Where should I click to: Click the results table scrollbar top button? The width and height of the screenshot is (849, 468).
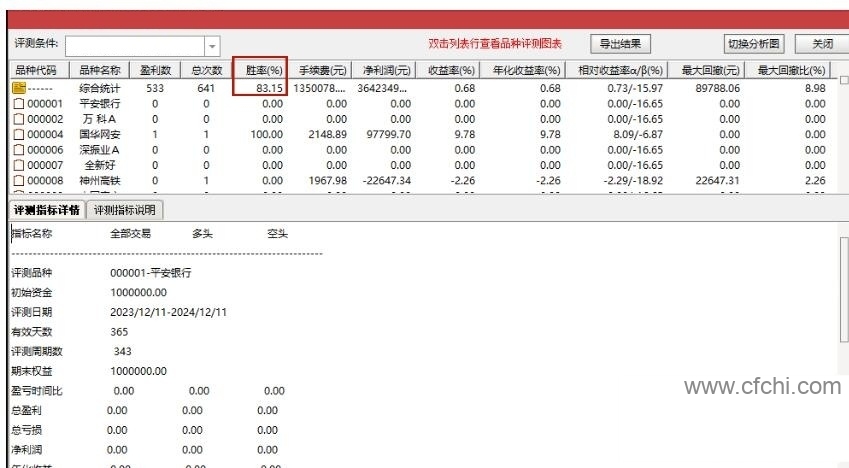pyautogui.click(x=844, y=80)
